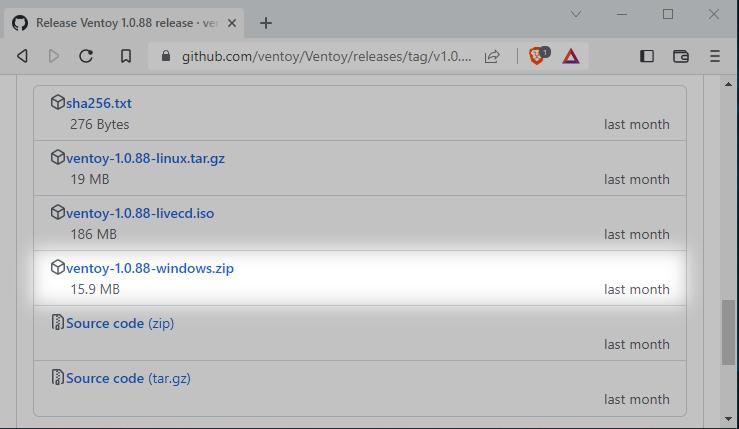Click package icon beside windows.zip
The height and width of the screenshot is (429, 739).
[57, 267]
